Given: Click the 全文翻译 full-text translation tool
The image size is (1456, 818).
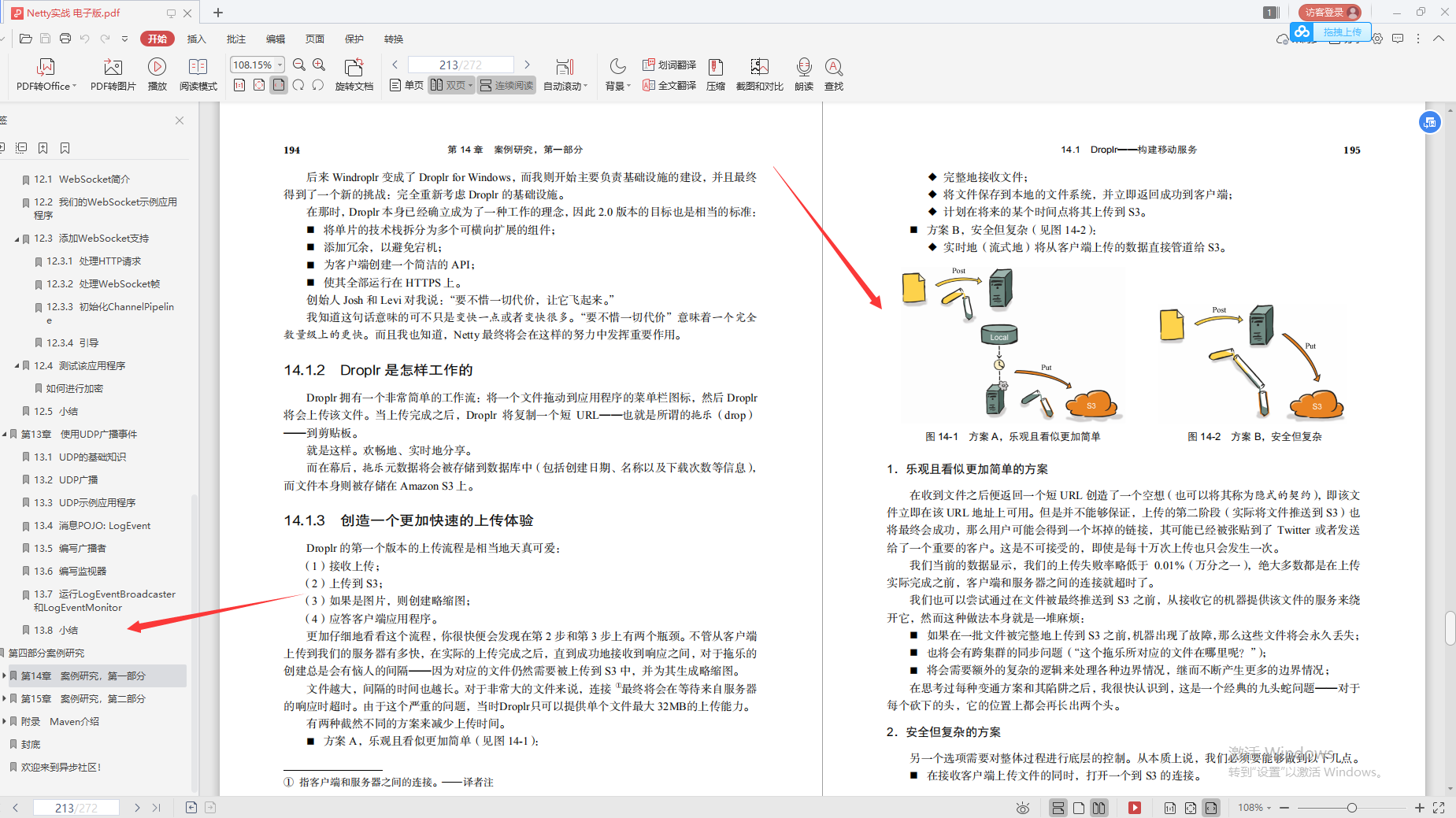Looking at the screenshot, I should (669, 85).
